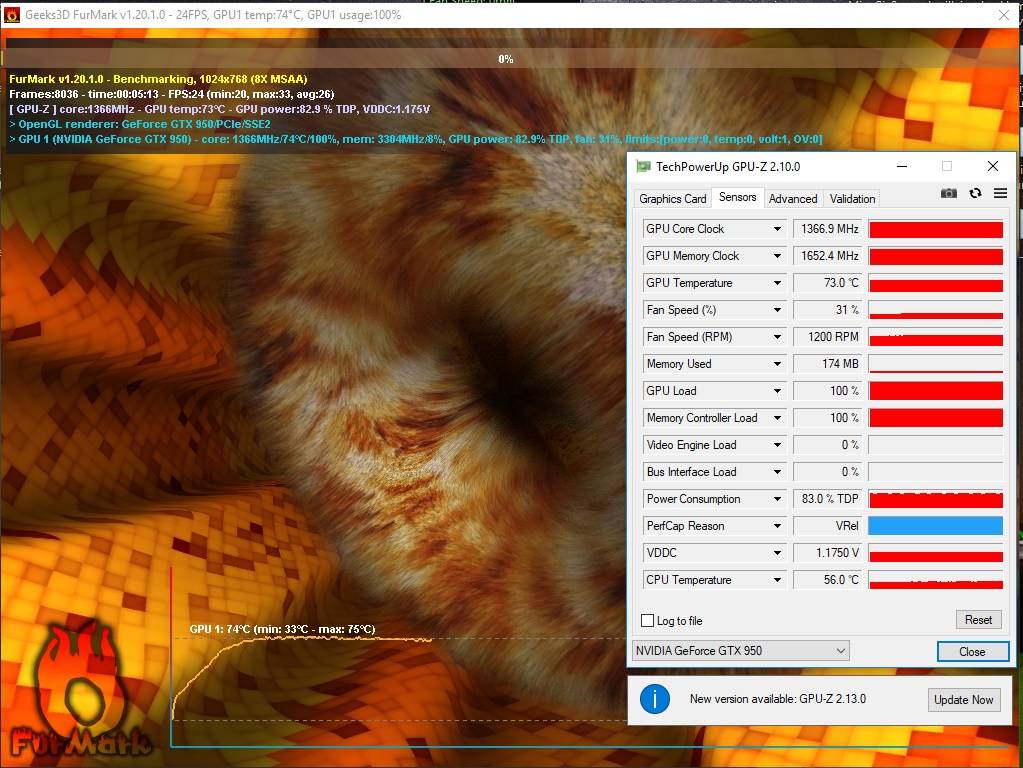Click the GPU 1 temperature graph label

pyautogui.click(x=282, y=629)
